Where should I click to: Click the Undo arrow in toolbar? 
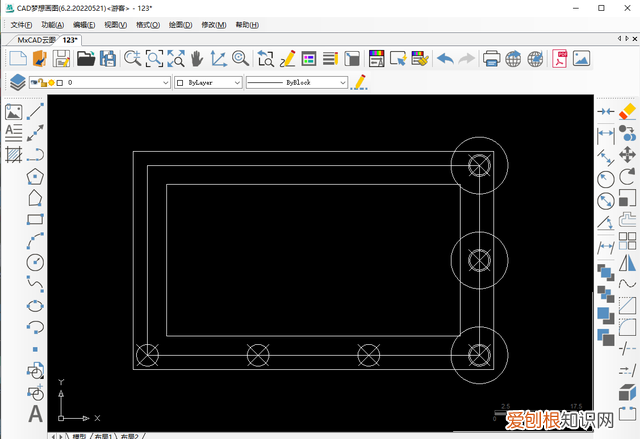(446, 59)
